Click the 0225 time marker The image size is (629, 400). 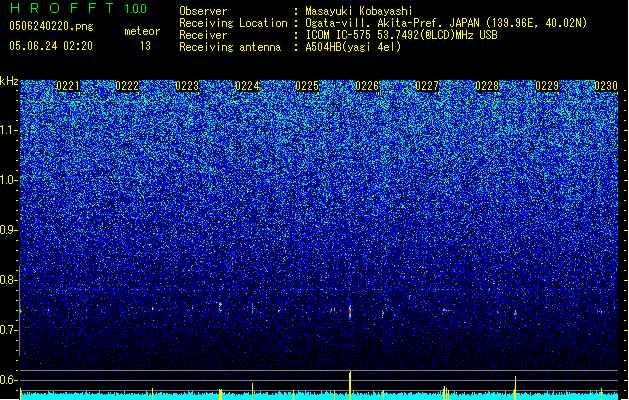[307, 86]
